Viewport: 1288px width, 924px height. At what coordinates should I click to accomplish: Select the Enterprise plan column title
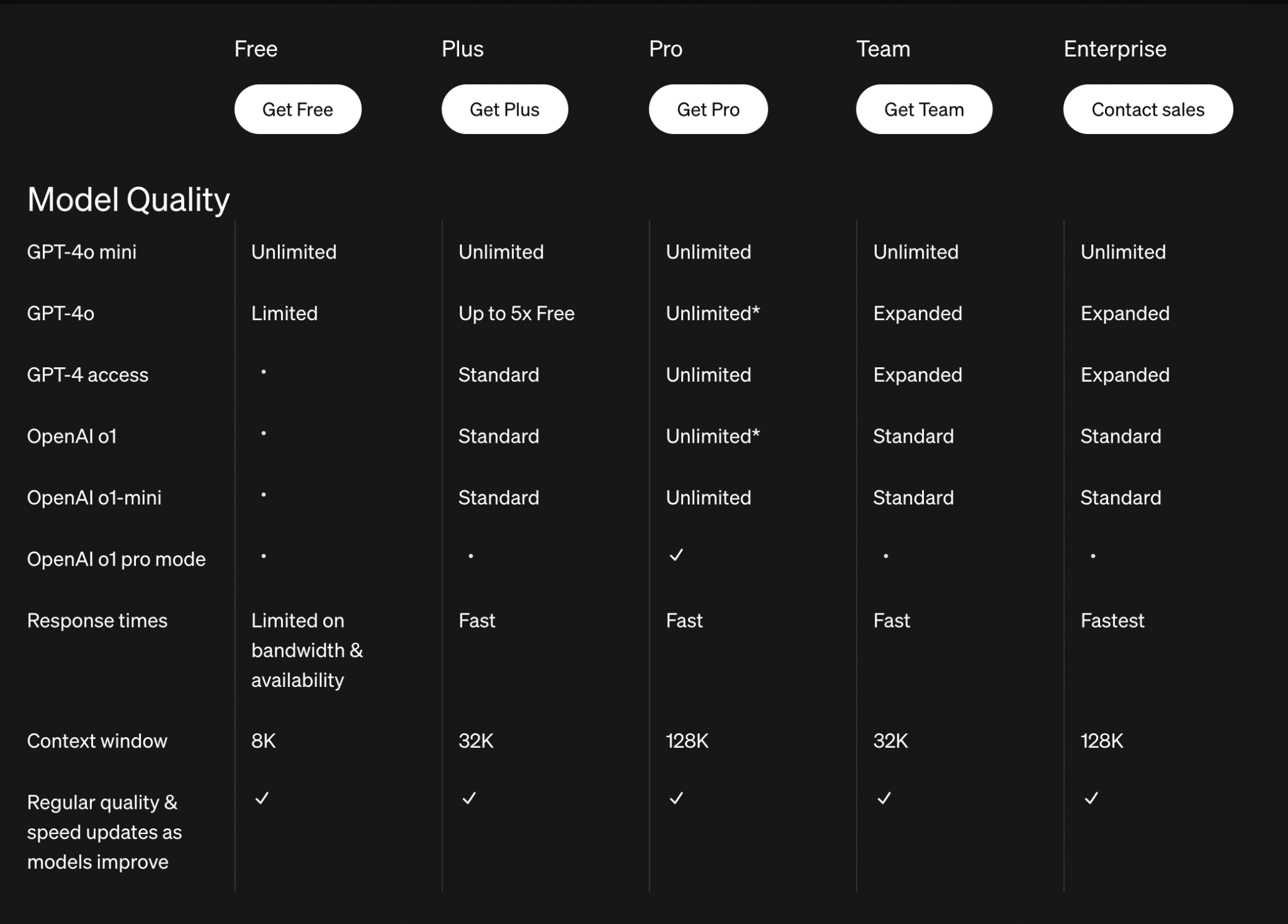pos(1114,49)
